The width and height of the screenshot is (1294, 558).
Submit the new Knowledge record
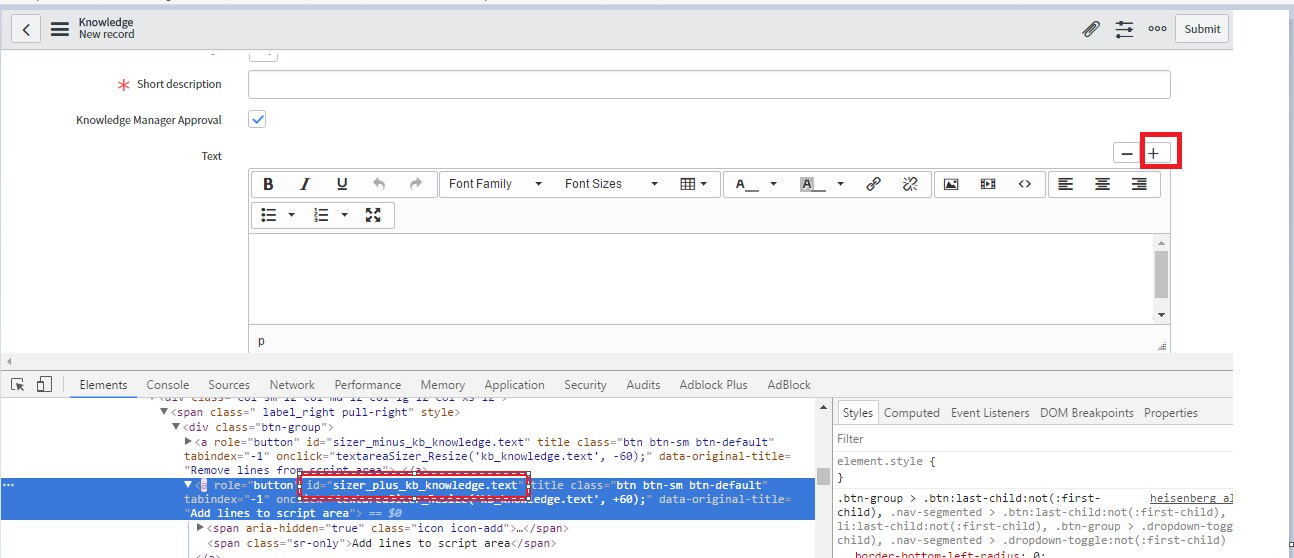click(1202, 29)
